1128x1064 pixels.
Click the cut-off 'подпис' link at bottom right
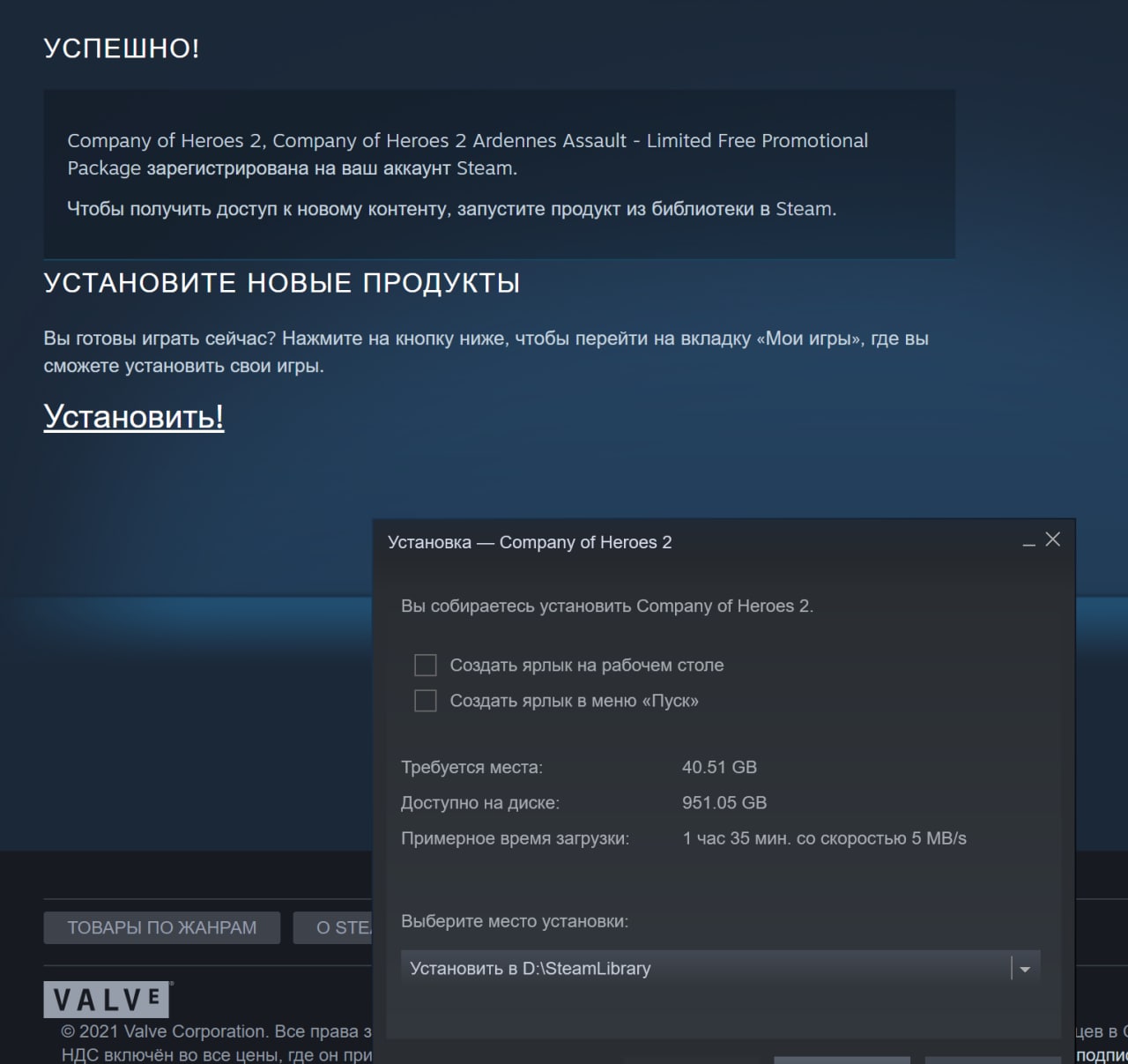[x=1102, y=1055]
